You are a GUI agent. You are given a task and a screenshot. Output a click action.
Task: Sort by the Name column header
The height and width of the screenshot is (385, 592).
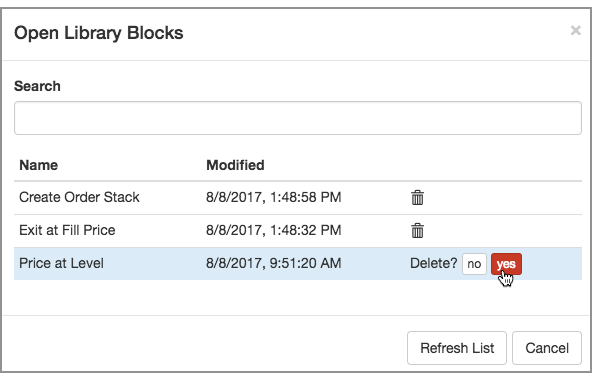click(39, 165)
